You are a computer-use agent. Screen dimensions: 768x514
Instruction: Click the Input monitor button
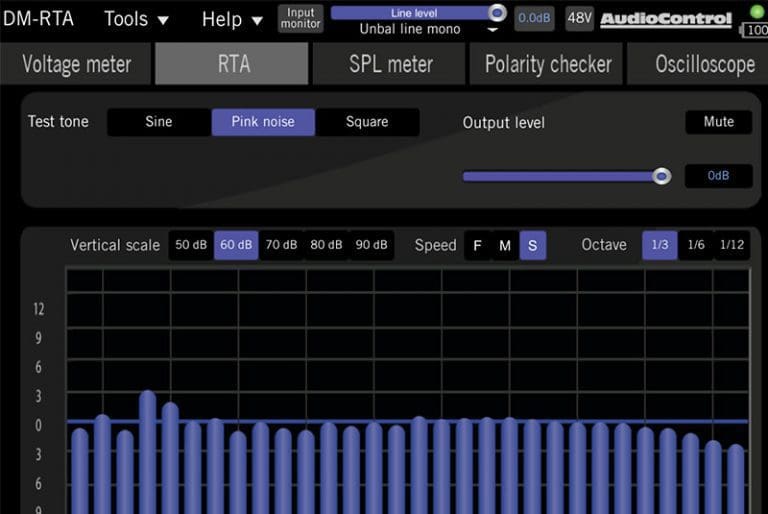(300, 19)
